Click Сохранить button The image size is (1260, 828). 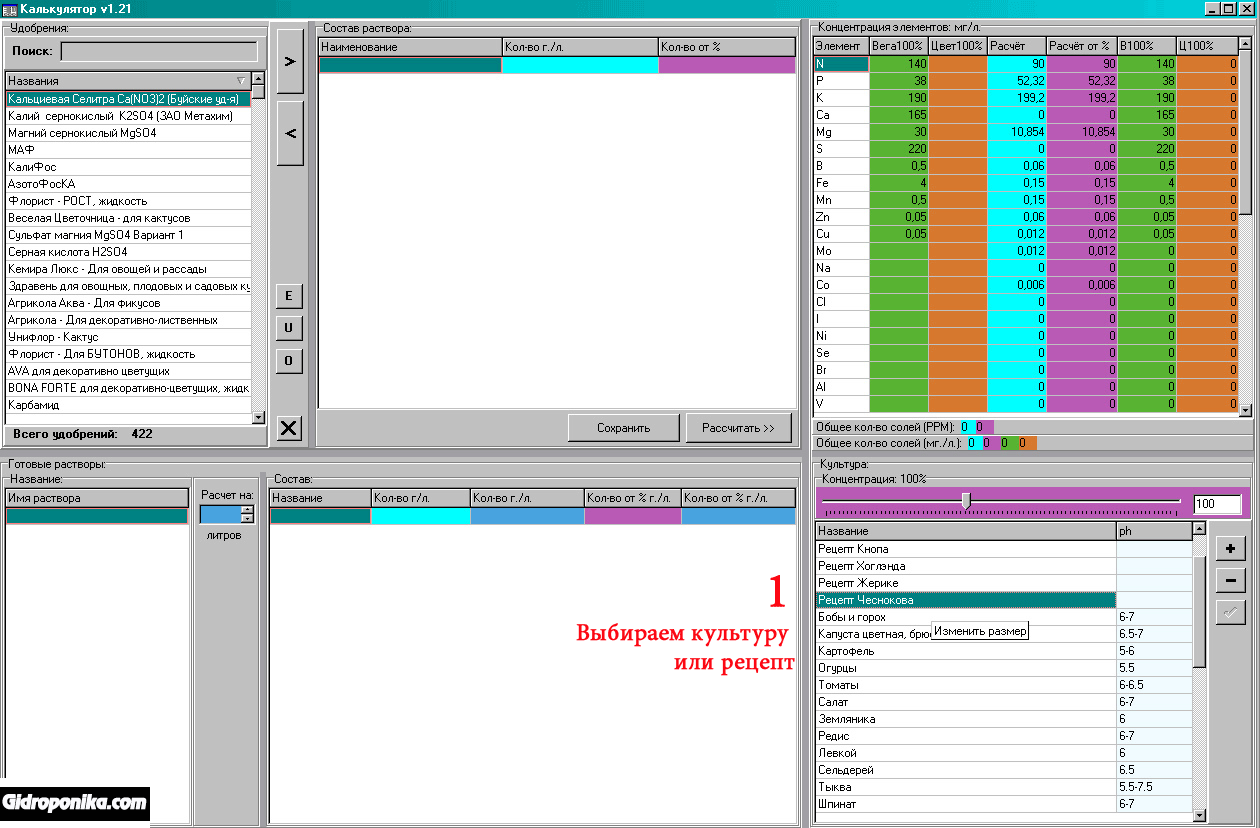coord(624,428)
